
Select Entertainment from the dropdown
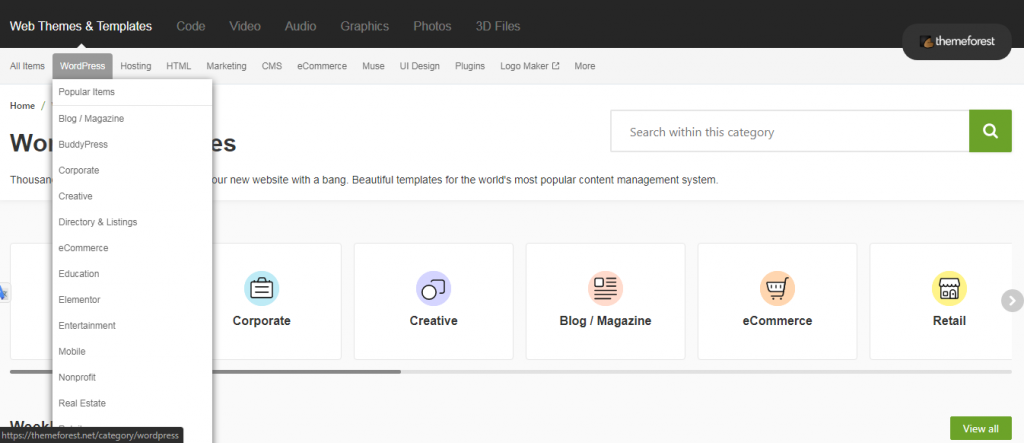coord(133,325)
